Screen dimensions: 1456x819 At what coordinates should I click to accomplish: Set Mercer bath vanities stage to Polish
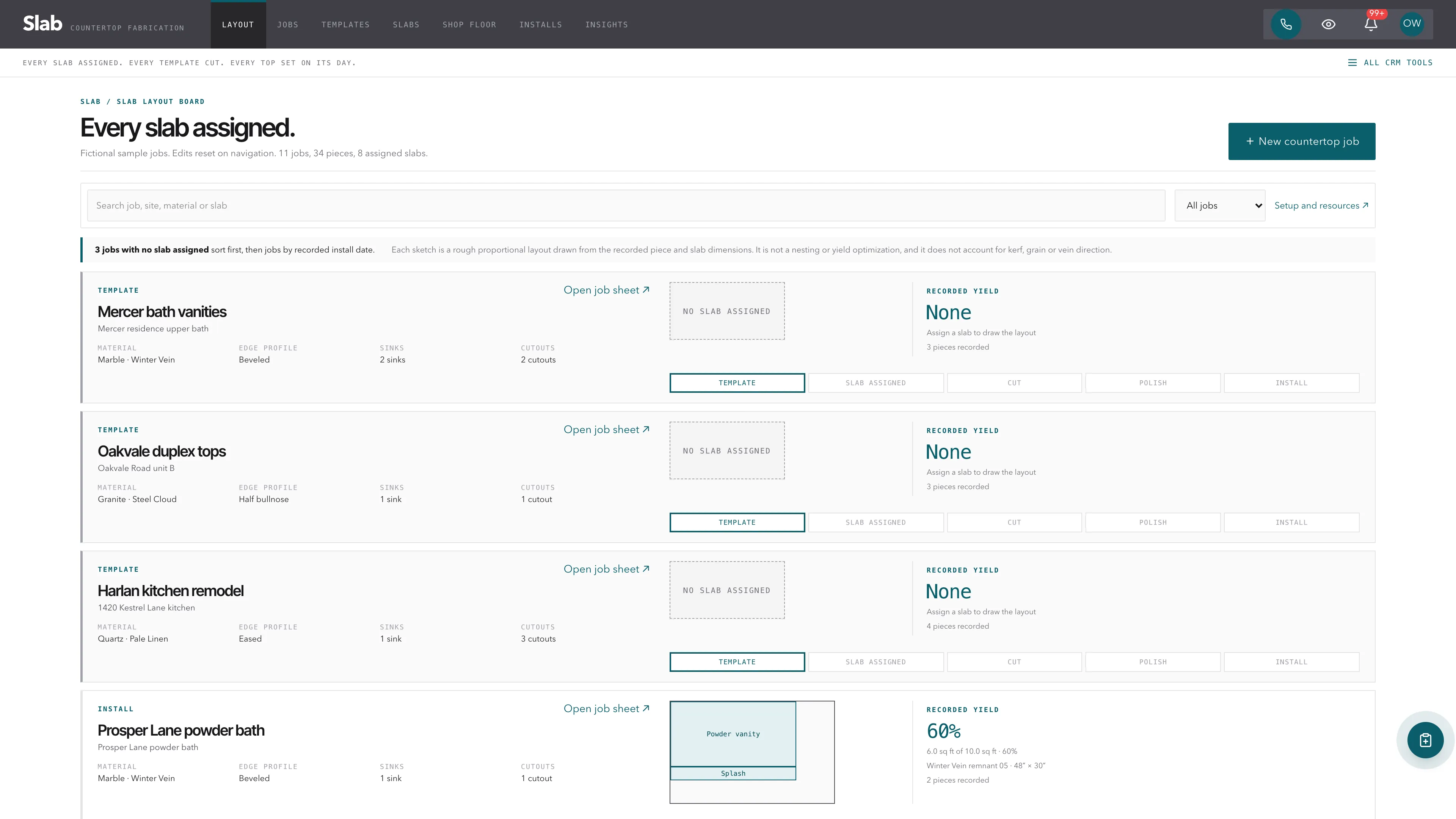1153,383
